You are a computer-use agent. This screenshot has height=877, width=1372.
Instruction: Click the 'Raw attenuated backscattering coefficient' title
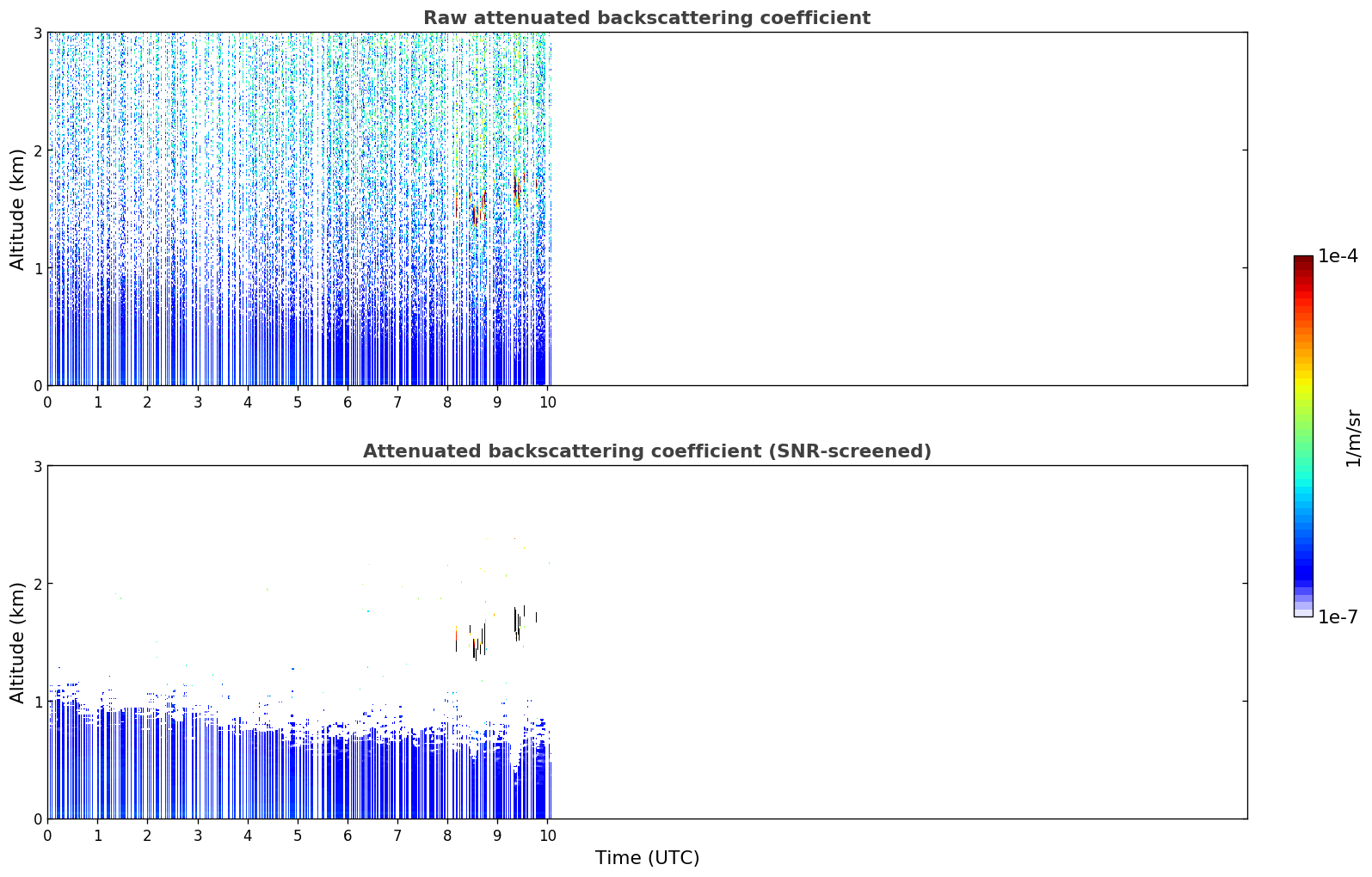coord(647,18)
